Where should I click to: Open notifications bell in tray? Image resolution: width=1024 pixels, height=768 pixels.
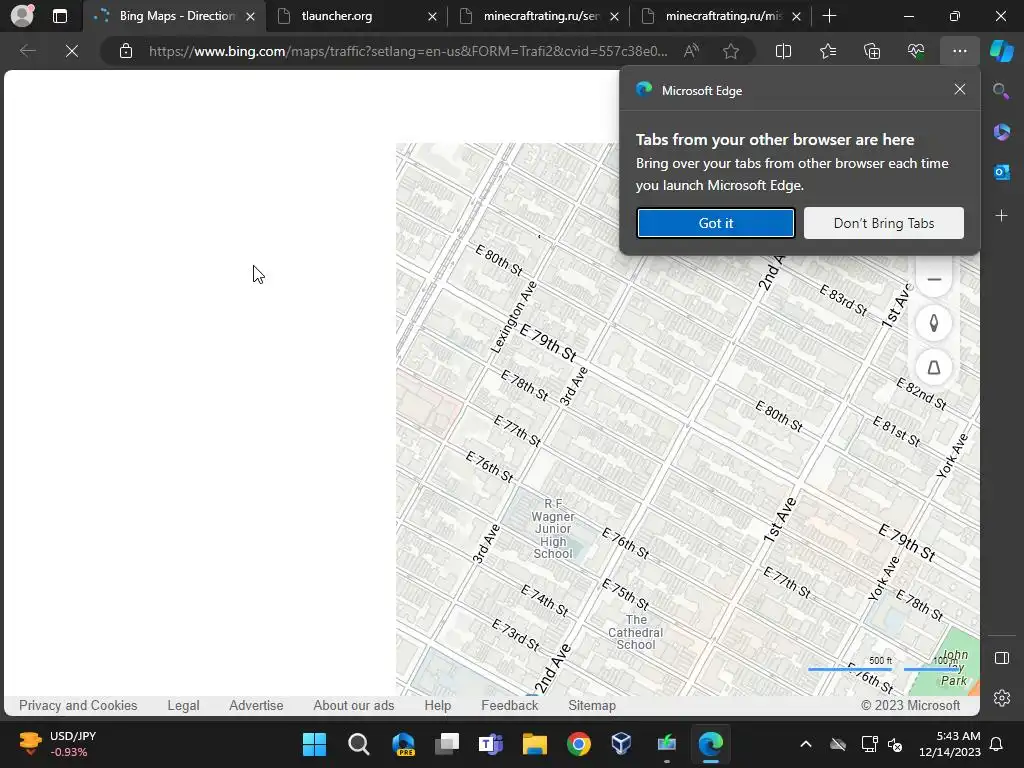click(x=996, y=744)
